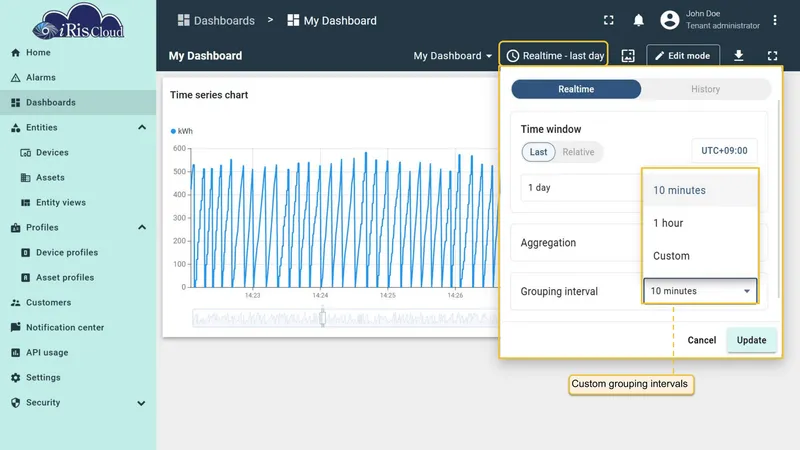Viewport: 800px width, 450px height.
Task: Click the Edit mode button
Action: 683,56
